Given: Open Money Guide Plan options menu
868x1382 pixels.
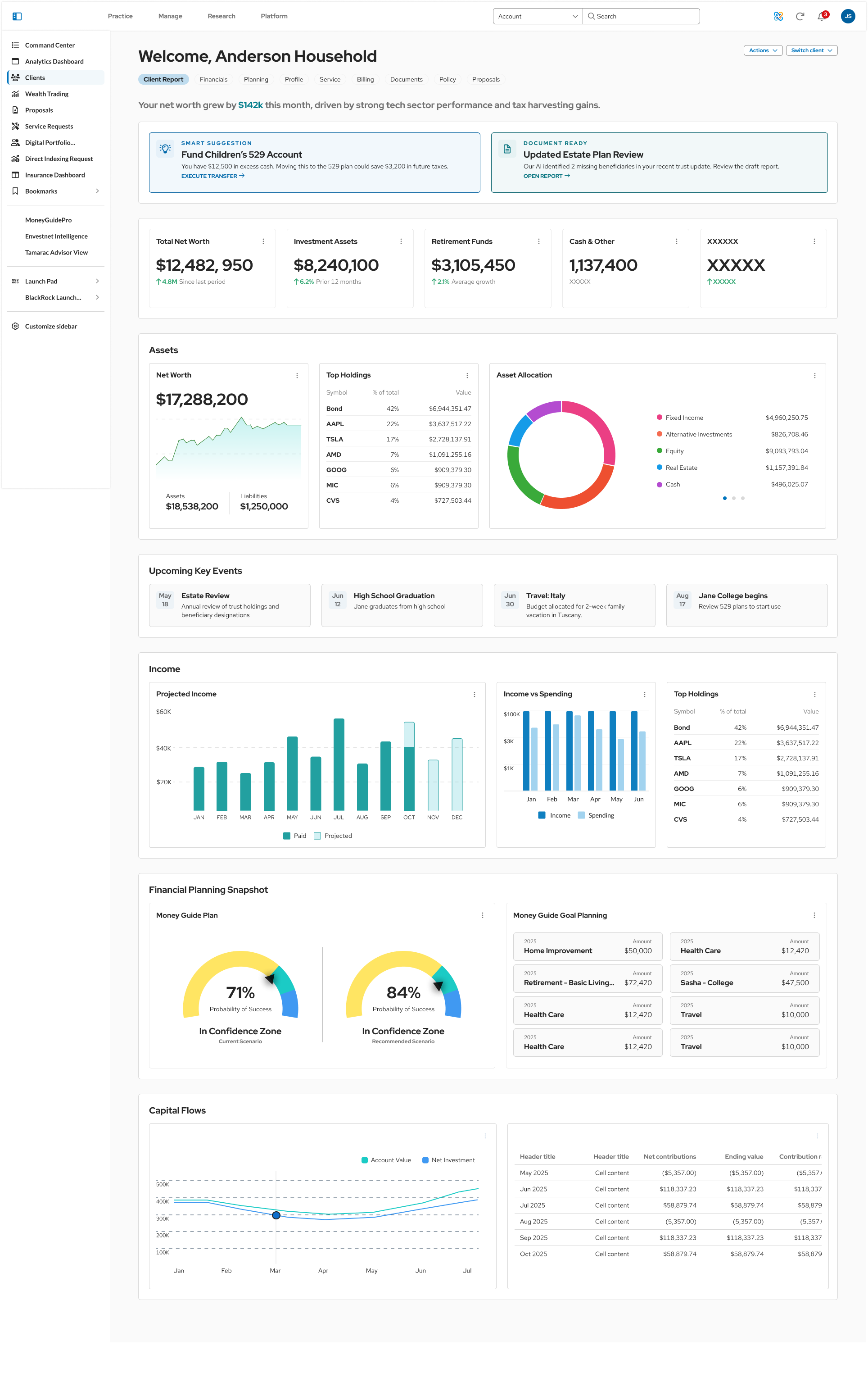Looking at the screenshot, I should 483,915.
